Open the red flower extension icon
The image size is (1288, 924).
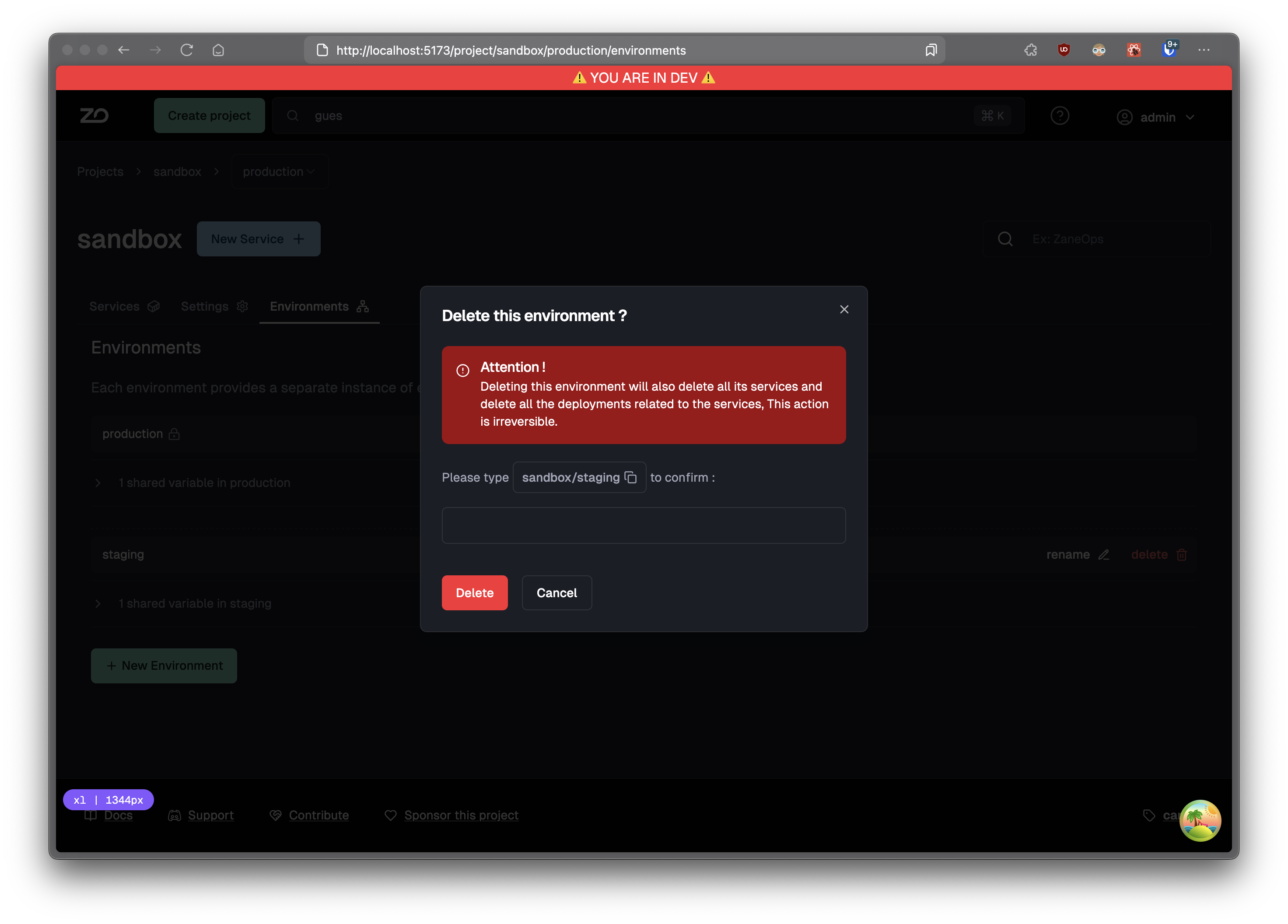(1134, 50)
